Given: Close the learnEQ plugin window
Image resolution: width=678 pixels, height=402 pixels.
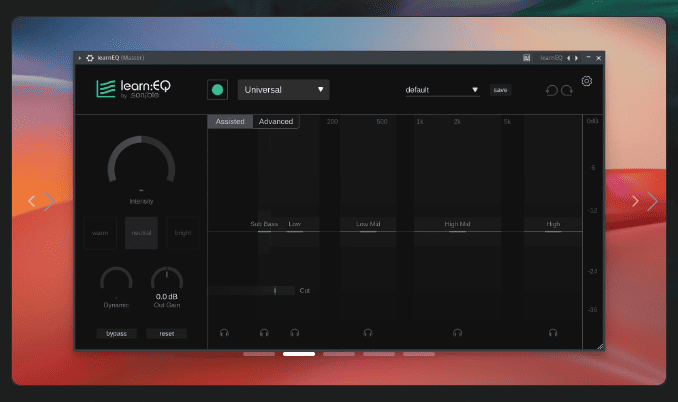Looking at the screenshot, I should (x=598, y=58).
